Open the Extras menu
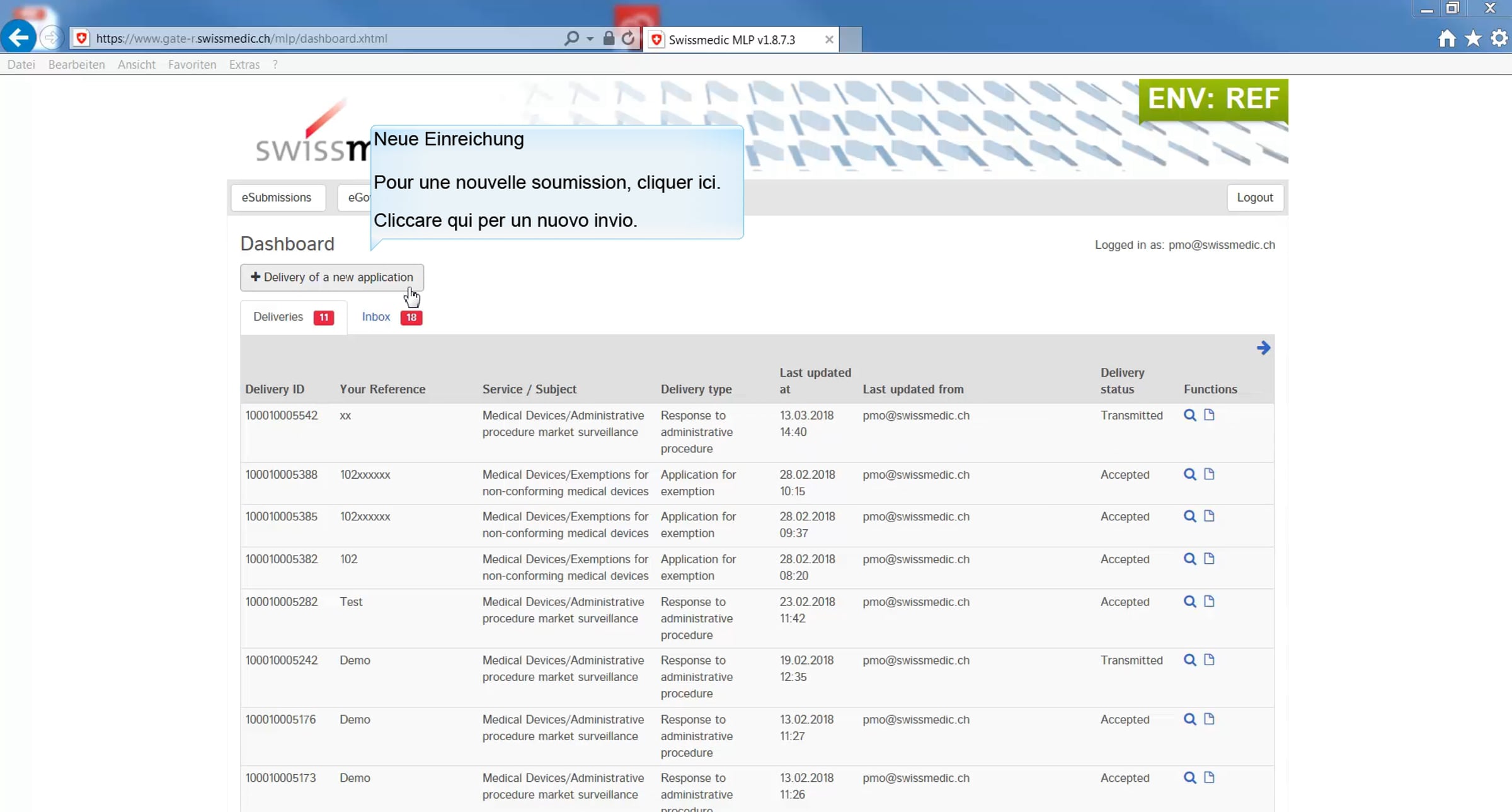Image resolution: width=1512 pixels, height=812 pixels. [x=244, y=64]
